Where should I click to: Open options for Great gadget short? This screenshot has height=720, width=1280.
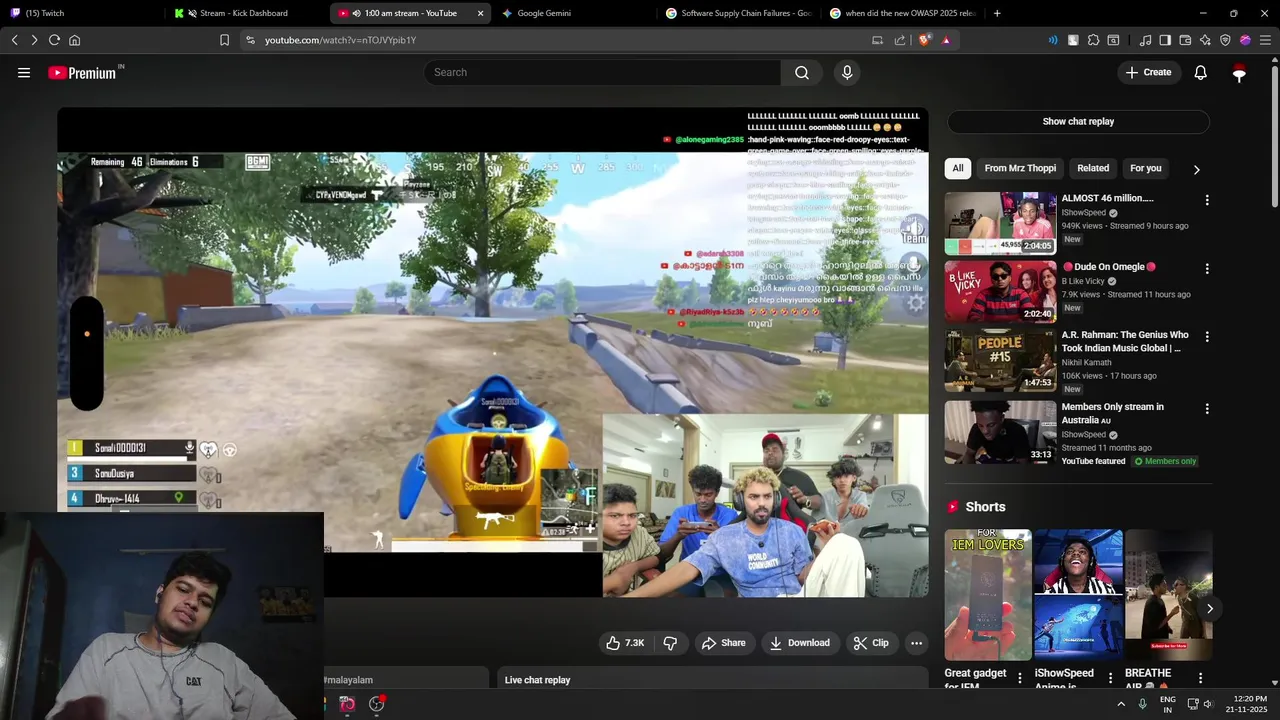[x=1020, y=678]
